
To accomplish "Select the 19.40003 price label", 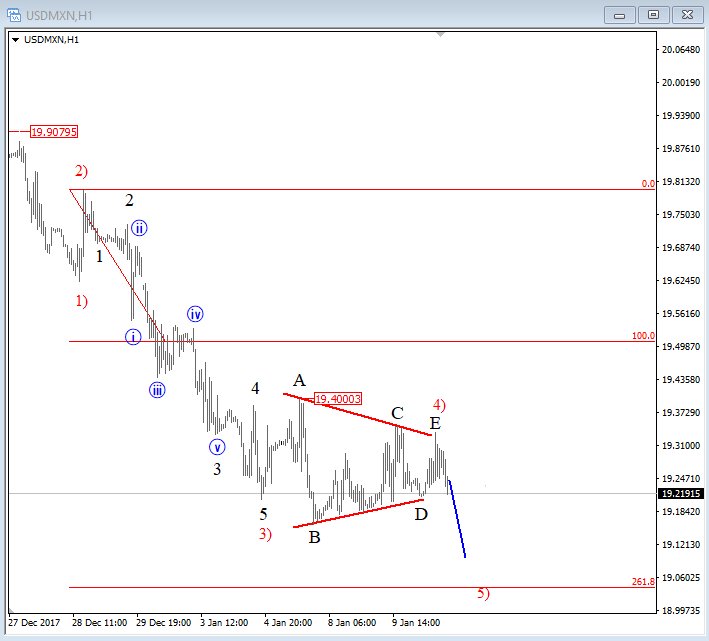I will (338, 399).
